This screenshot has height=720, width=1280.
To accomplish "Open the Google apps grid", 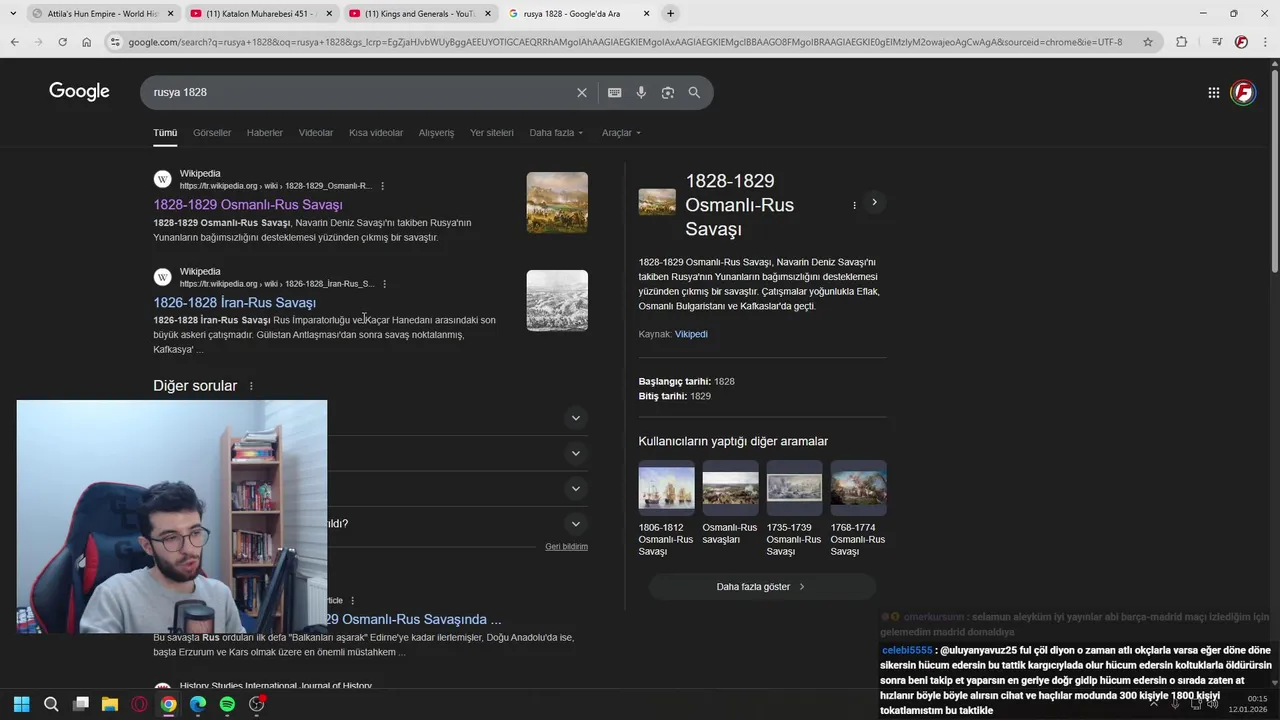I will pos(1213,92).
